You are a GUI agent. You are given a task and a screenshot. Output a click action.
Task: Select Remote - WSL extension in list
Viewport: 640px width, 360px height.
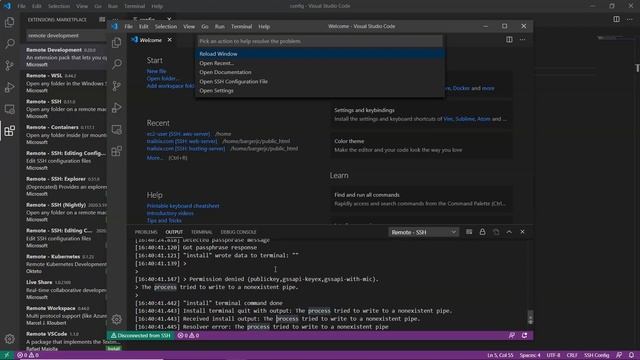point(65,83)
